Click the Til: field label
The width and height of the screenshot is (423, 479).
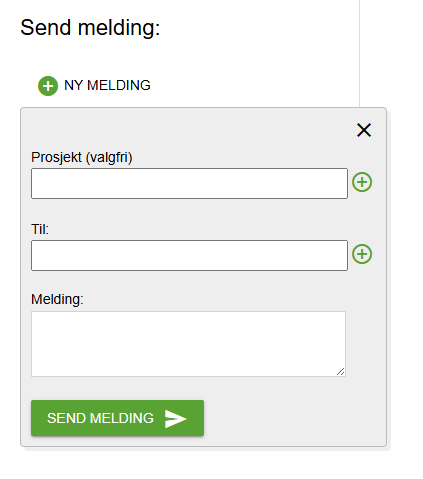pyautogui.click(x=40, y=229)
